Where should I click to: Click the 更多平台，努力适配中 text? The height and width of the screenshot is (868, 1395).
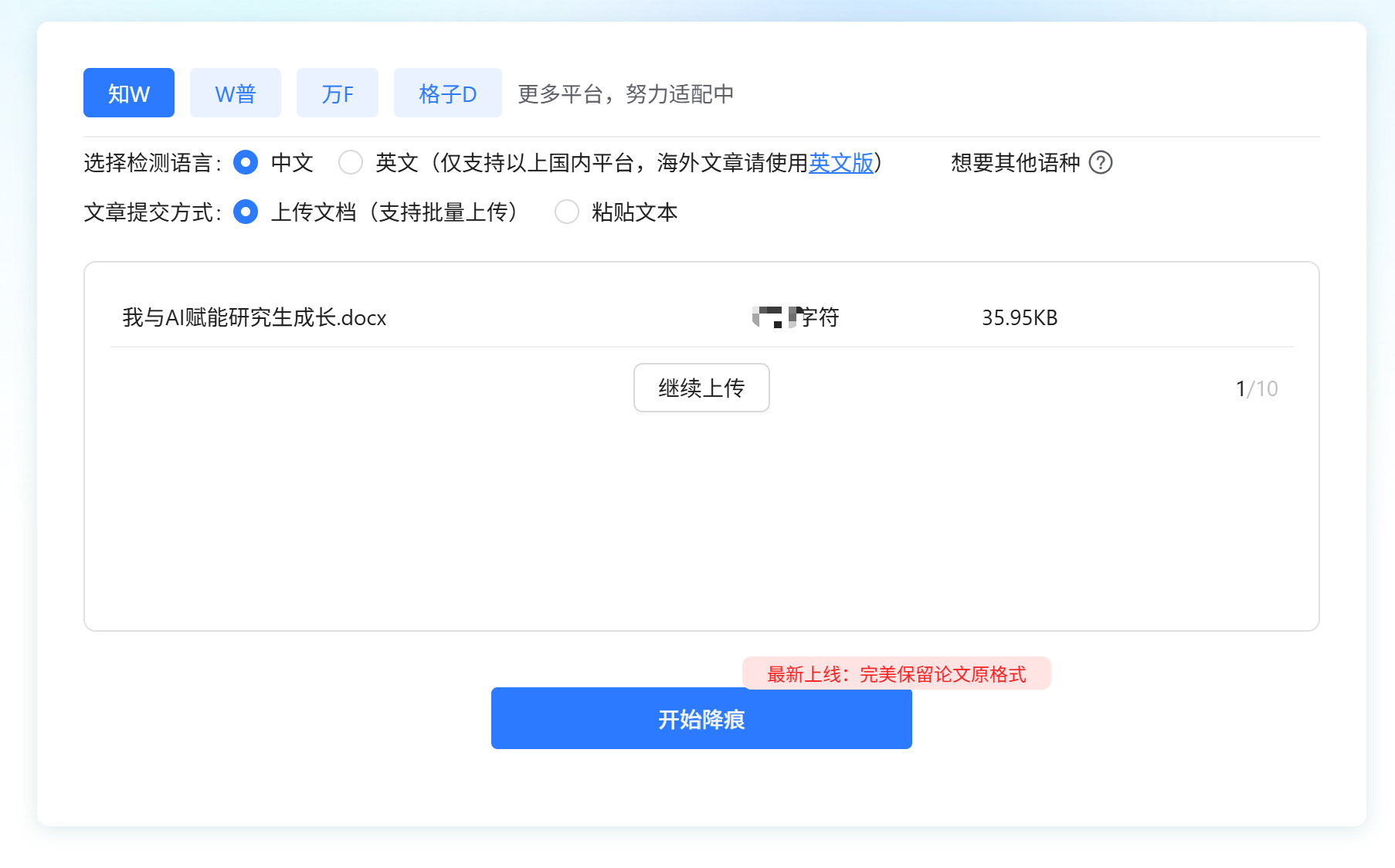click(626, 93)
